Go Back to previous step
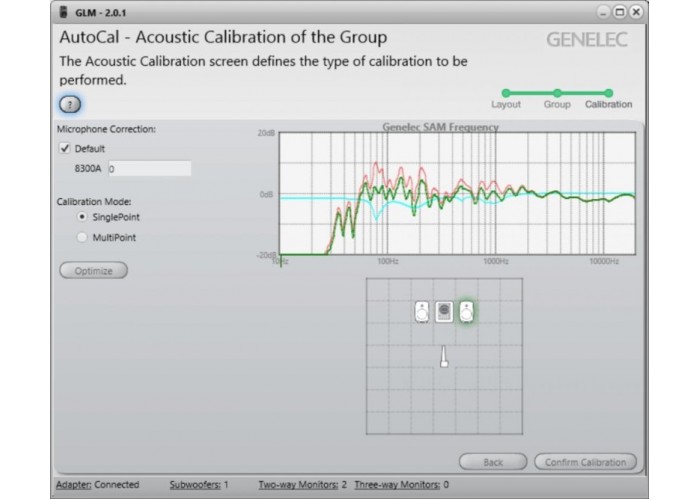The image size is (700, 500). tap(493, 462)
